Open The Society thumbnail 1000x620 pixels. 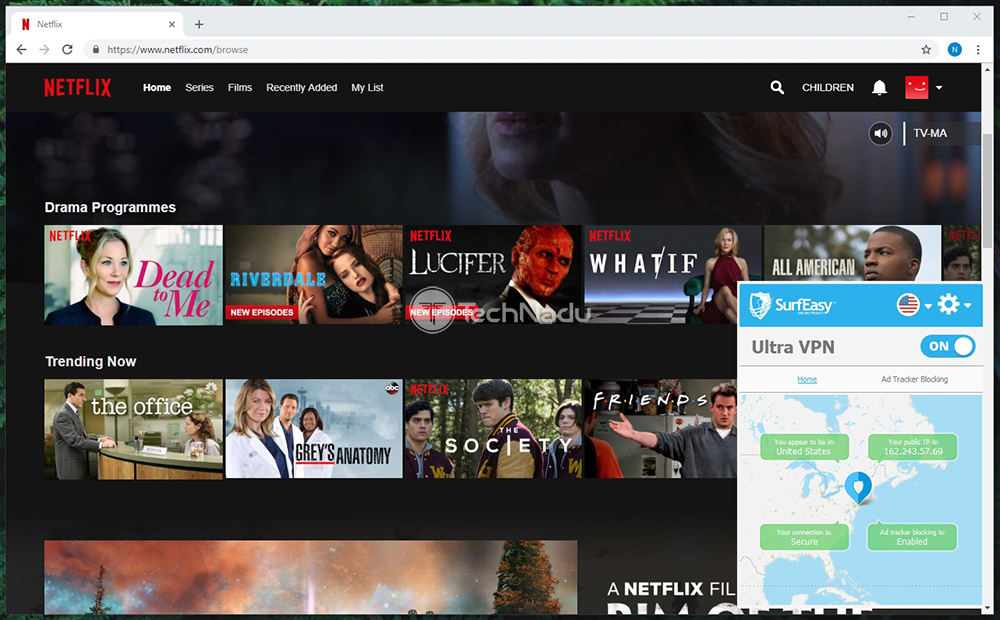493,429
